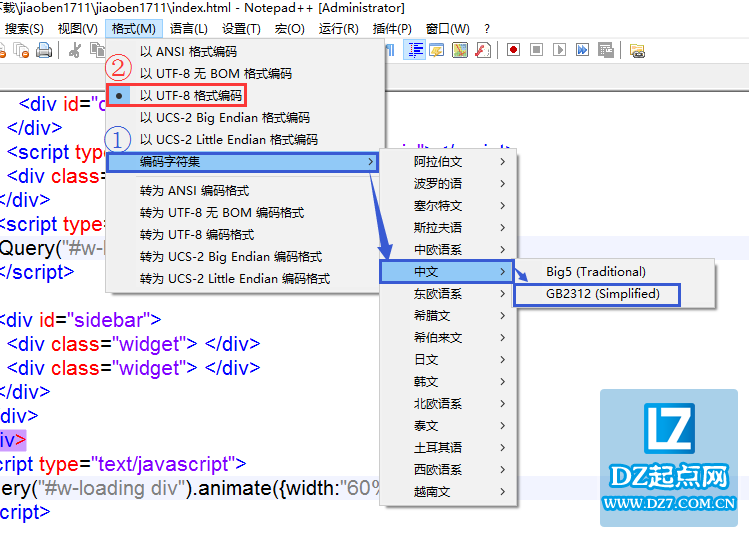Image resolution: width=749 pixels, height=539 pixels.
Task: Click the script type="text/javascript" line
Action: 123,464
